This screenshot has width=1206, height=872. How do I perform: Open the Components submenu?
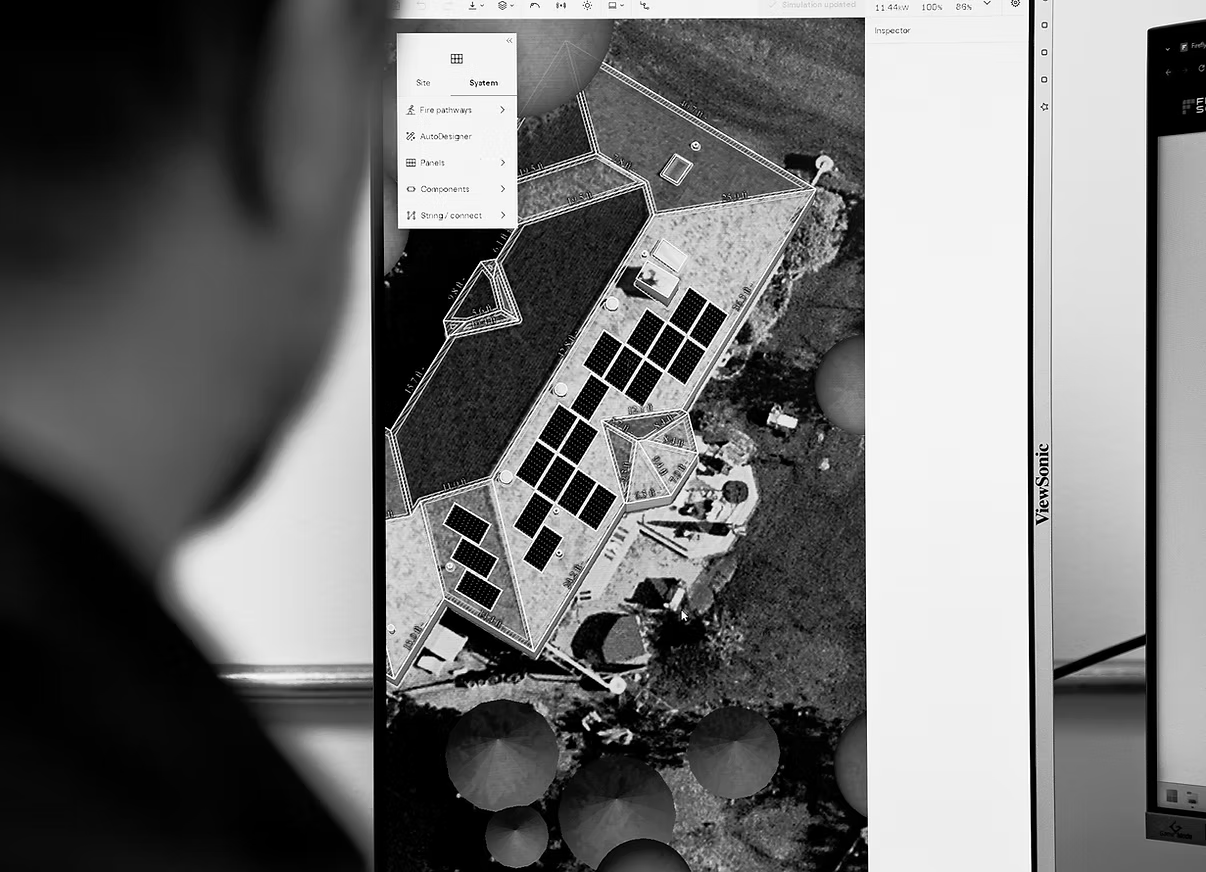pyautogui.click(x=456, y=189)
